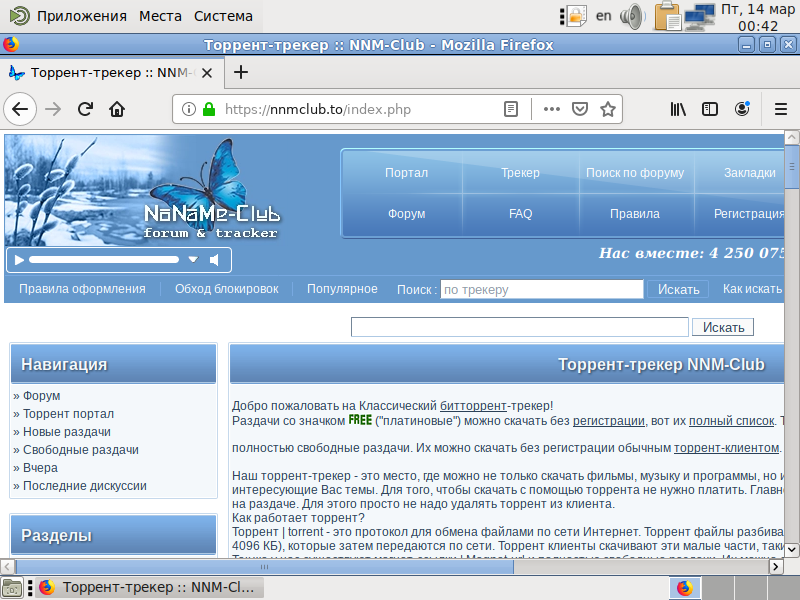Image resolution: width=800 pixels, height=600 pixels.
Task: Open Обход блокировок link
Action: [227, 289]
